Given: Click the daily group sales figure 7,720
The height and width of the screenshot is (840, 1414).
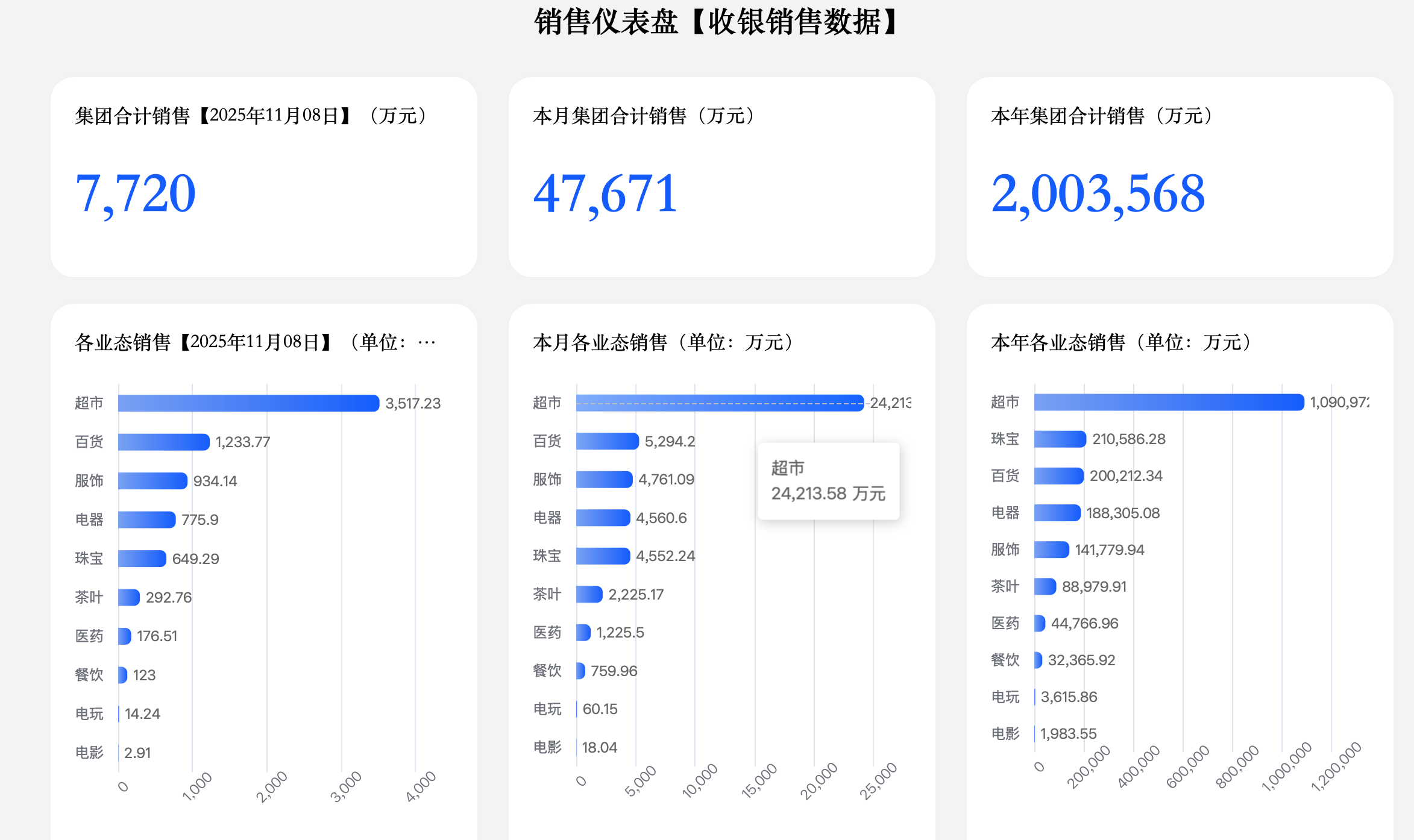Looking at the screenshot, I should tap(136, 193).
